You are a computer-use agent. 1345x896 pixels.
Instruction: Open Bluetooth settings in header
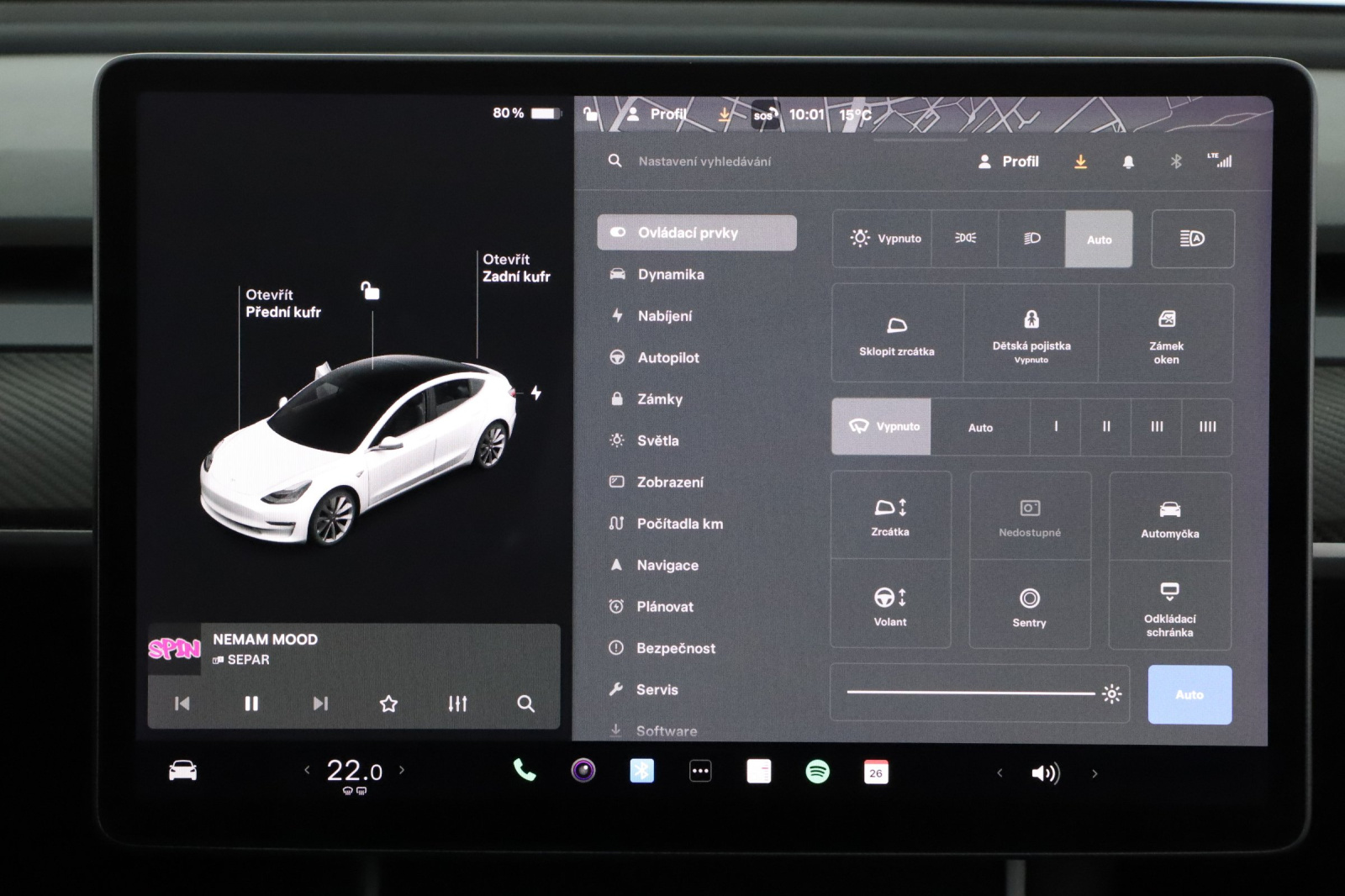click(x=1176, y=161)
